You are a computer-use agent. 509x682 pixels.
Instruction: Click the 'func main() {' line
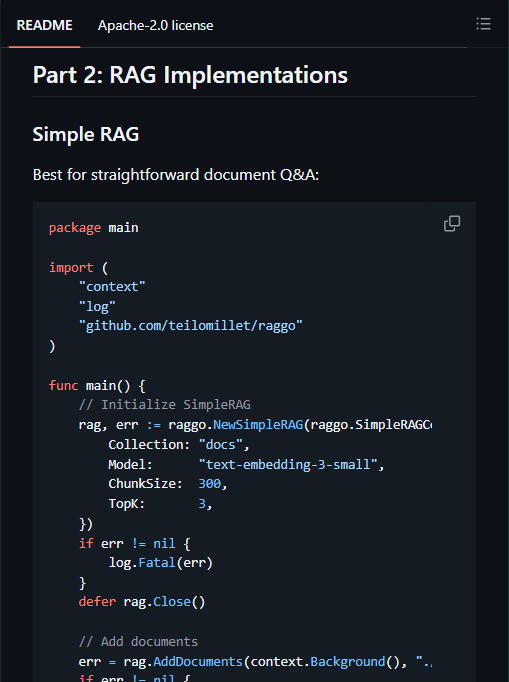coord(97,386)
